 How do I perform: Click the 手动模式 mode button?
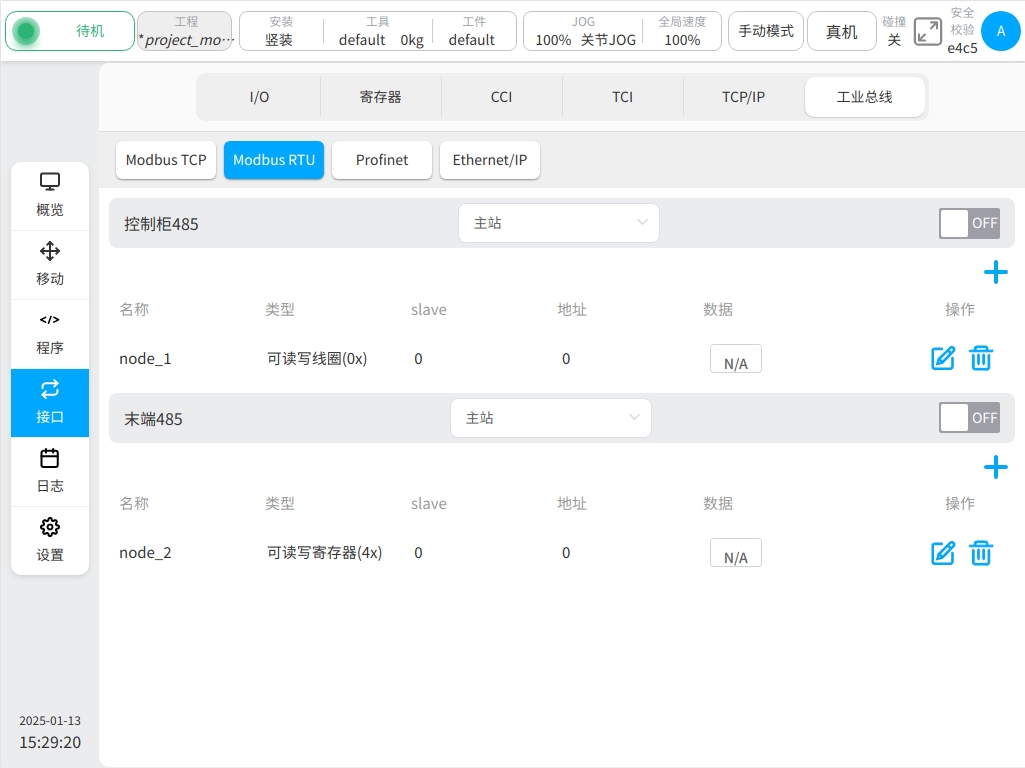click(x=766, y=31)
